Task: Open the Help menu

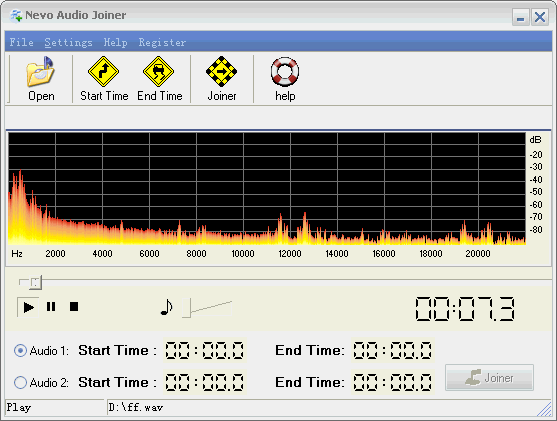Action: click(x=115, y=42)
